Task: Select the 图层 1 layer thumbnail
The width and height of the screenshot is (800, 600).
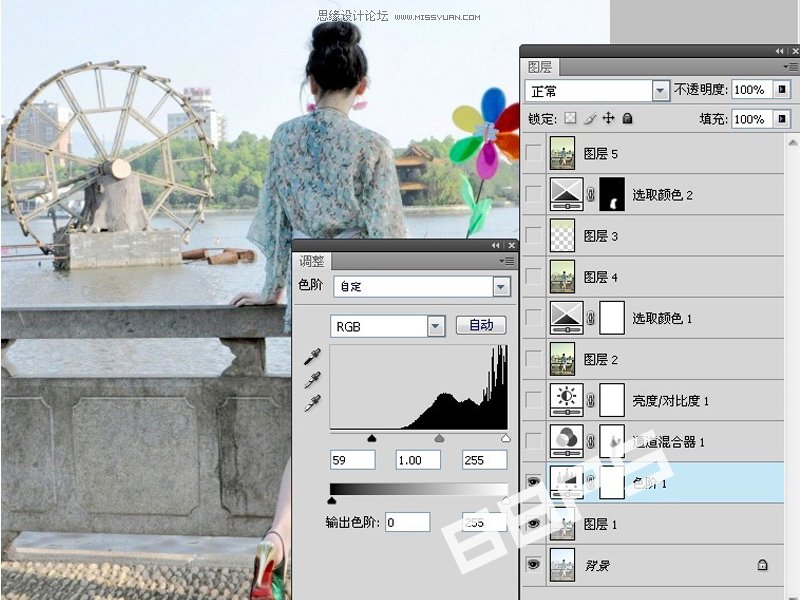Action: pos(562,523)
